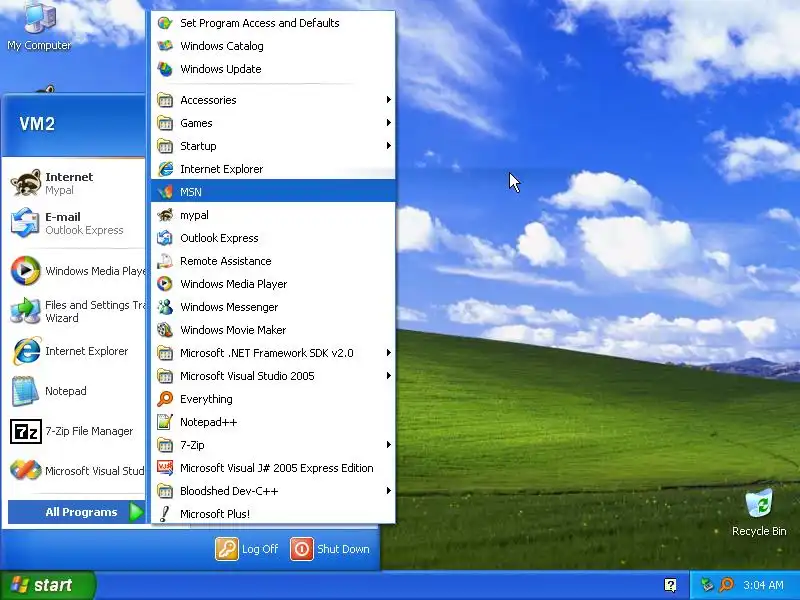Image resolution: width=800 pixels, height=600 pixels.
Task: Open Recycle Bin on the desktop
Action: click(x=759, y=512)
